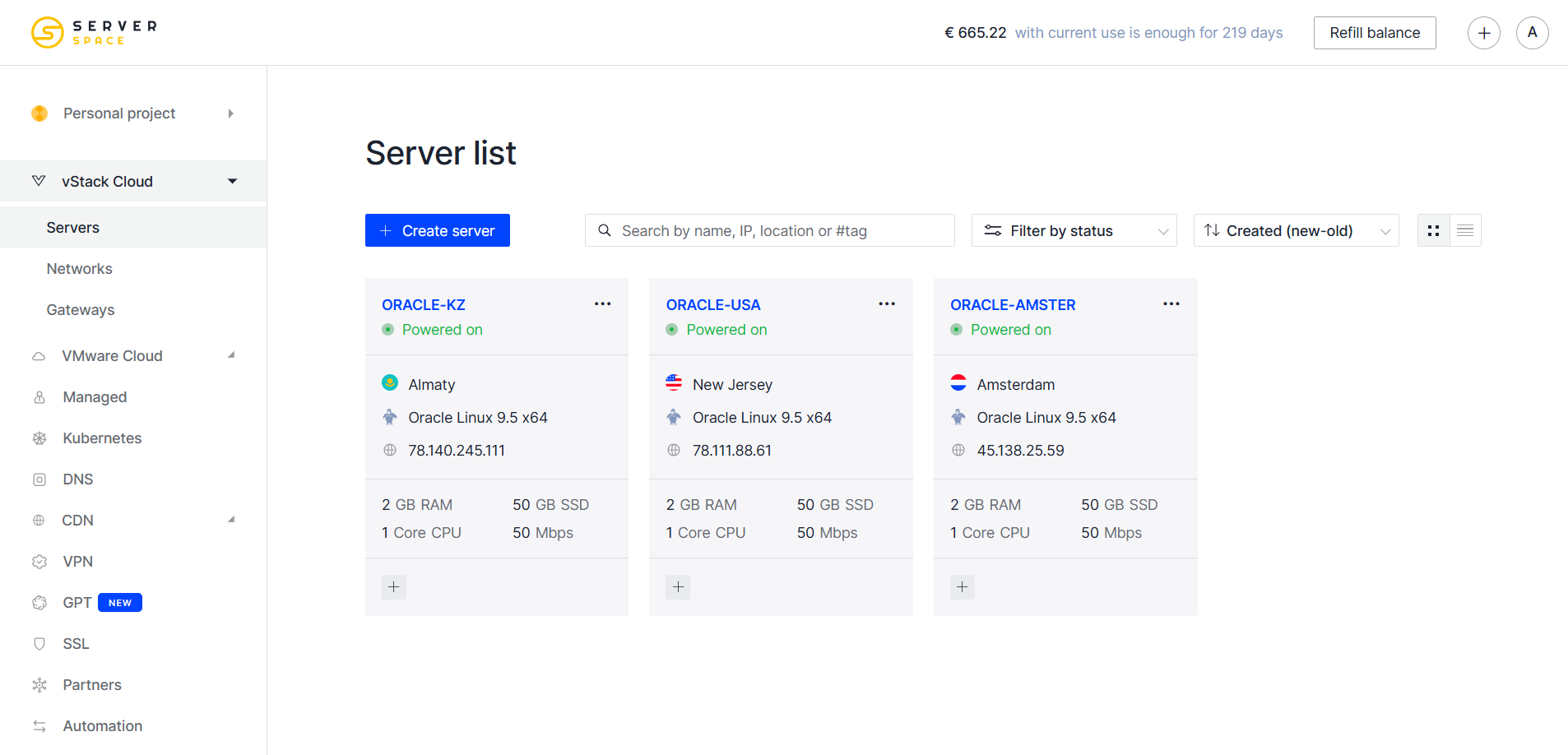
Task: Click the Netherlands flag icon beside Amsterdam
Action: [x=958, y=382]
